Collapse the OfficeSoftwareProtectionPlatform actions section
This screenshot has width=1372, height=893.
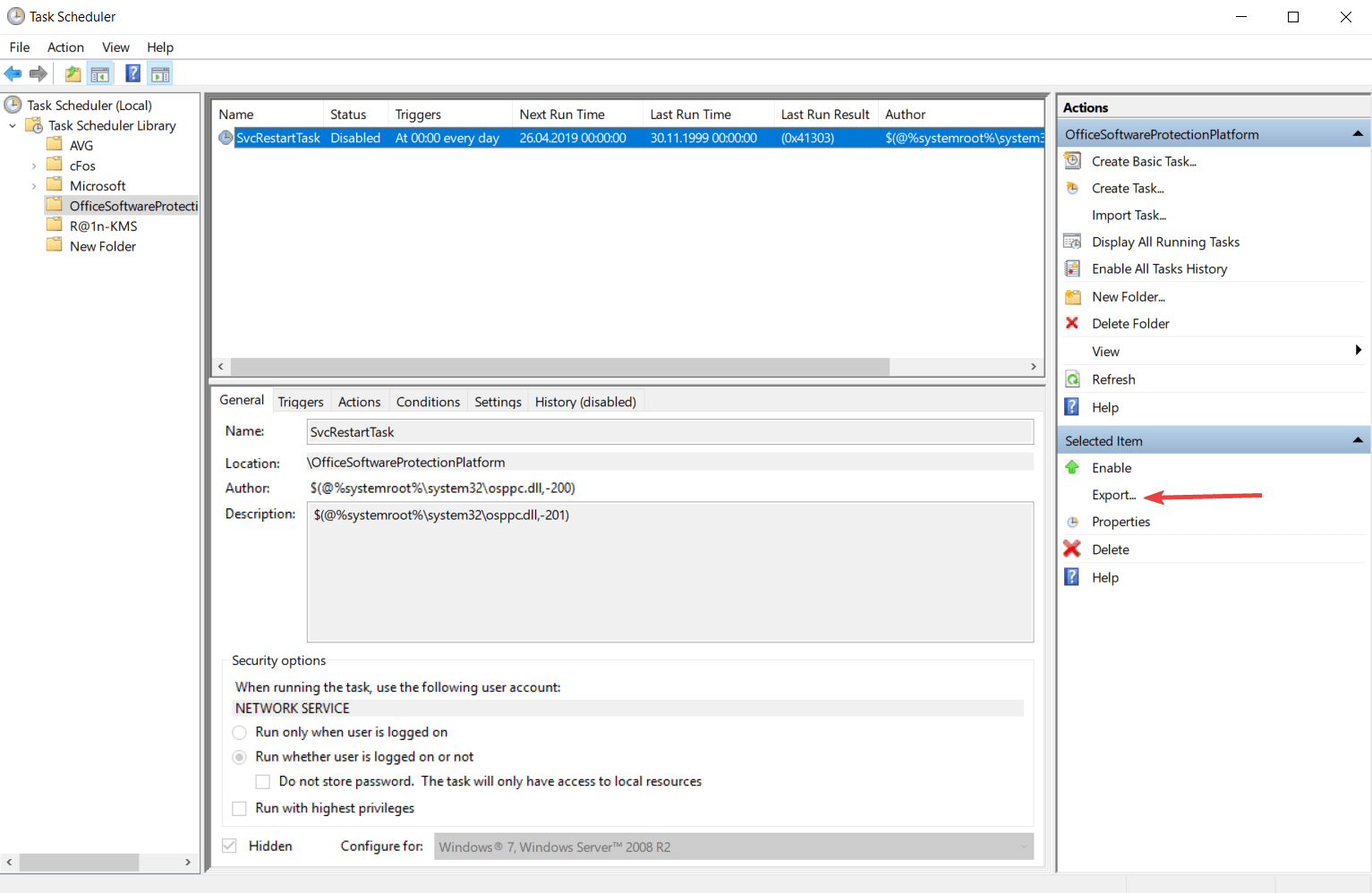pos(1356,132)
